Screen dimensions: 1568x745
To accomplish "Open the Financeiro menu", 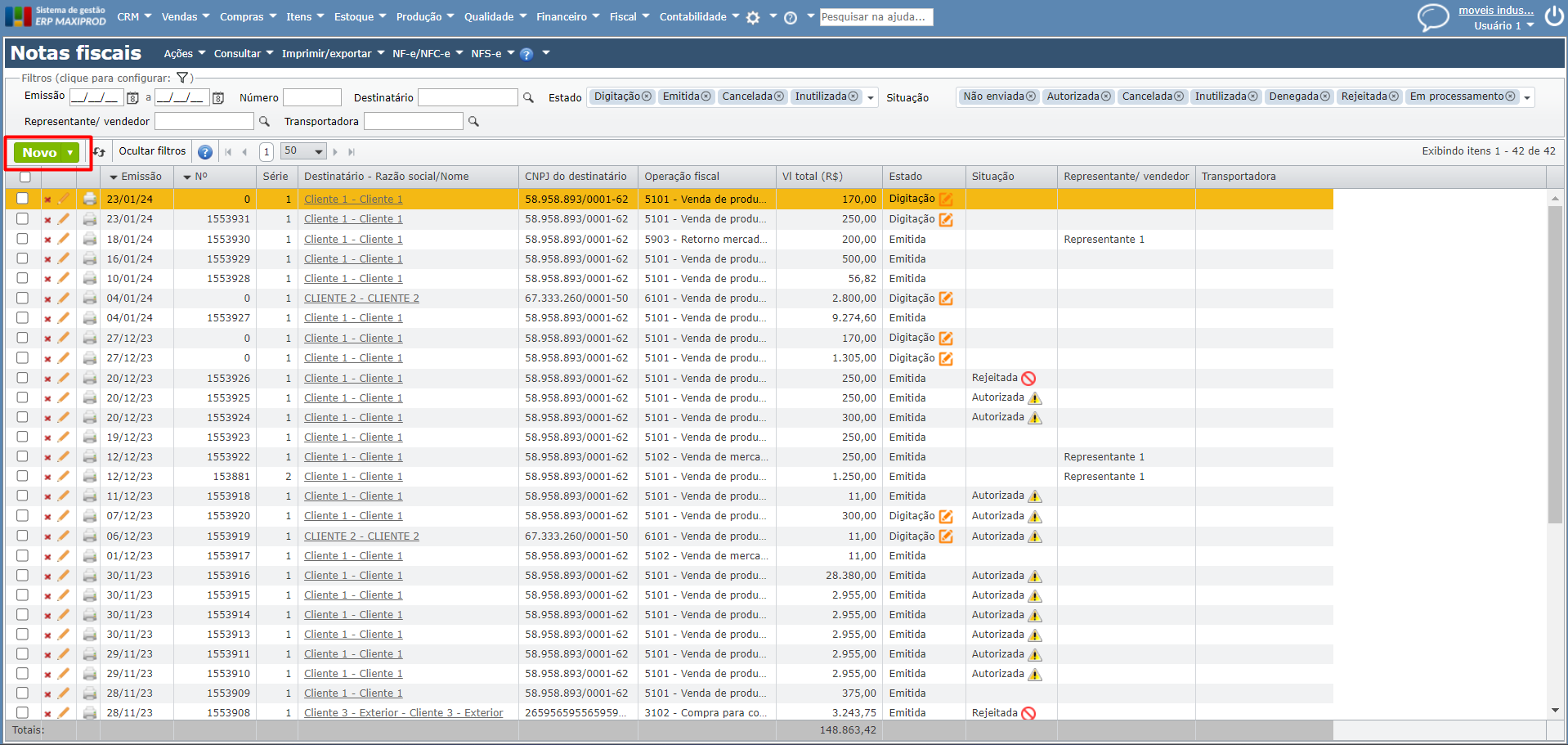I will coord(567,16).
